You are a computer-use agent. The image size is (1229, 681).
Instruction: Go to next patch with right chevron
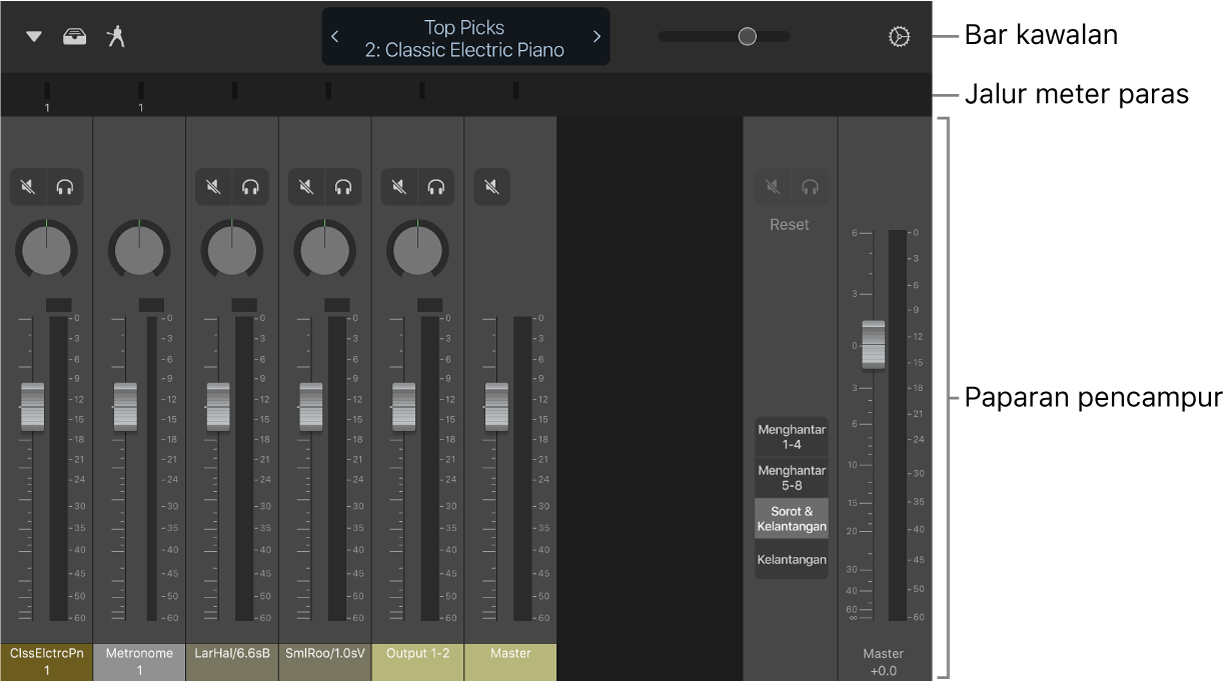(x=597, y=37)
